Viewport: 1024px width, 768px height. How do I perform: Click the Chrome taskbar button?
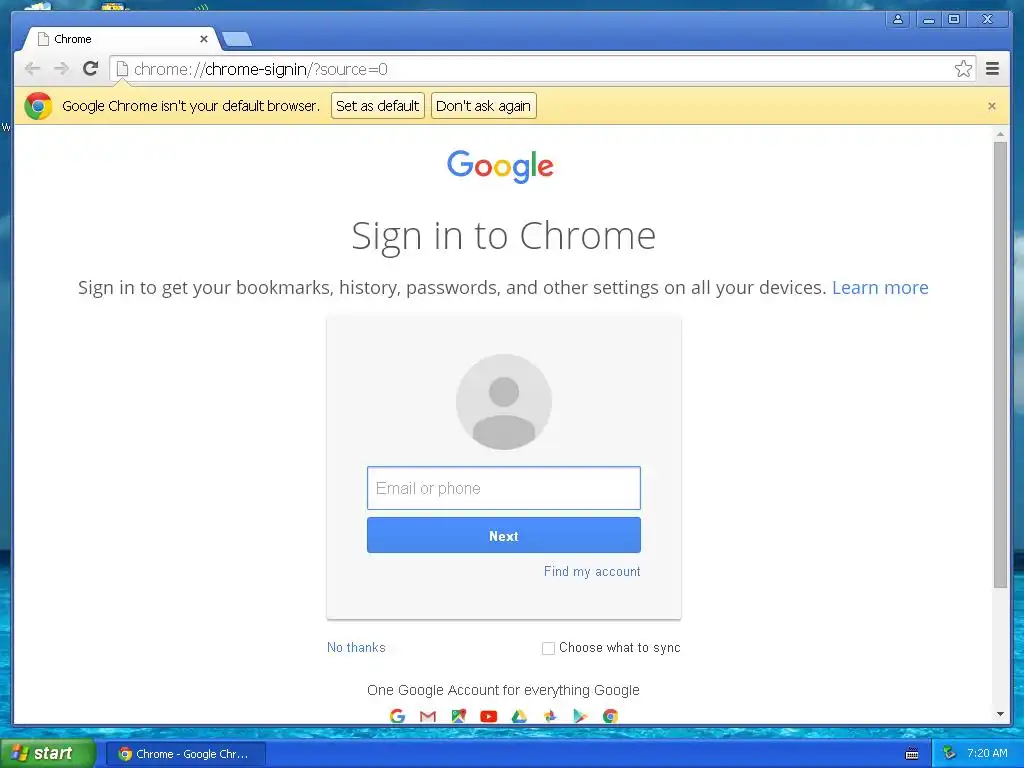[186, 754]
